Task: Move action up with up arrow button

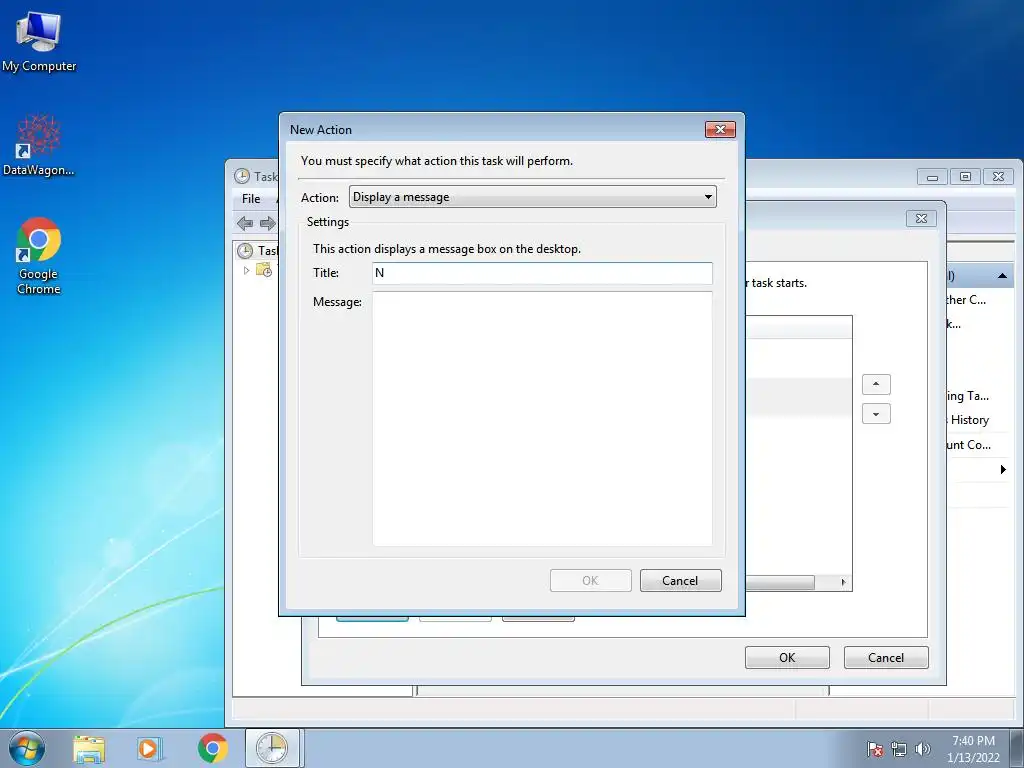Action: 876,384
